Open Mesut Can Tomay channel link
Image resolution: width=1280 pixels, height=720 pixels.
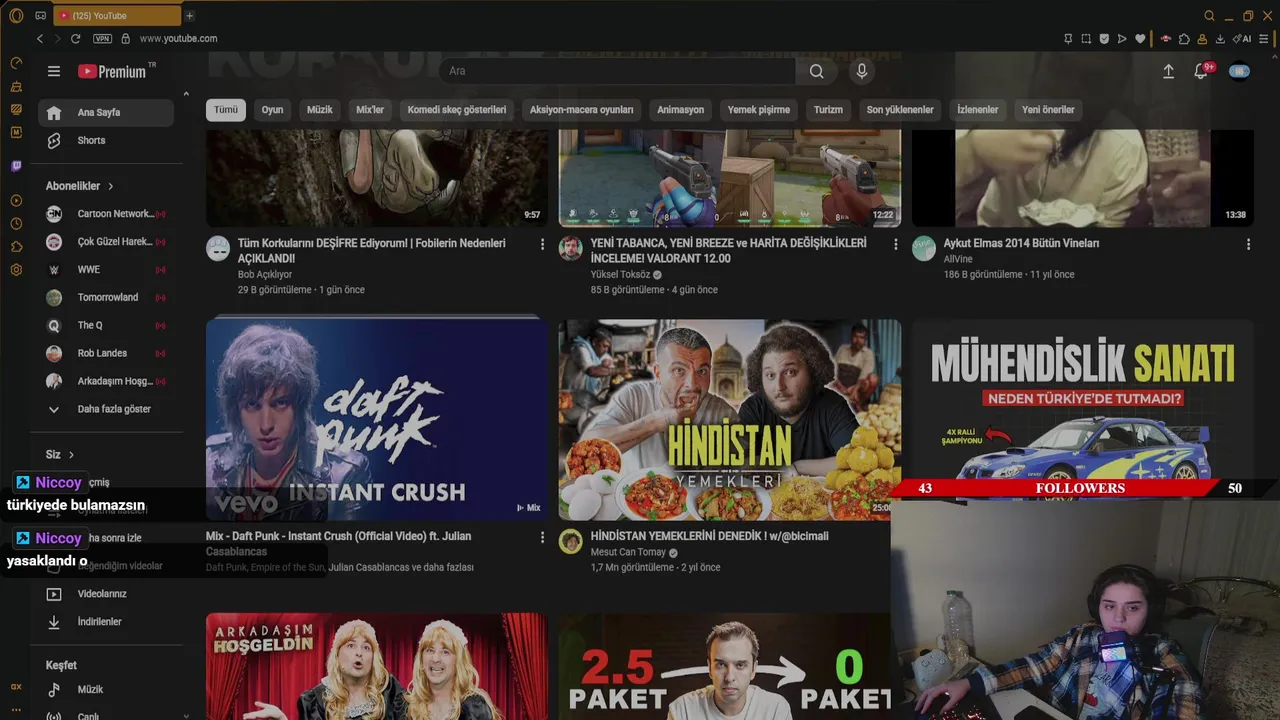tap(628, 553)
